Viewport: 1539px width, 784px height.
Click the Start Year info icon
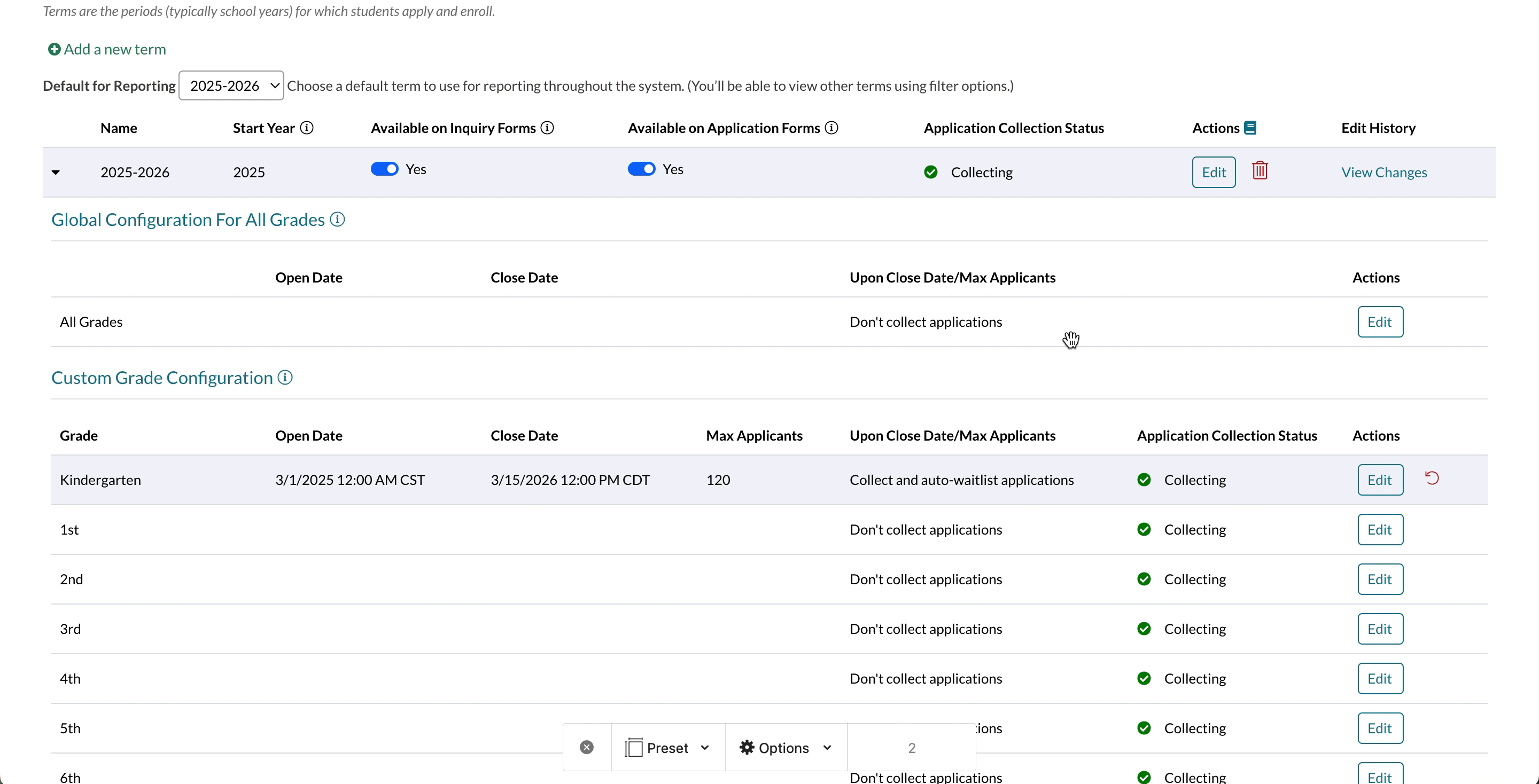tap(307, 128)
